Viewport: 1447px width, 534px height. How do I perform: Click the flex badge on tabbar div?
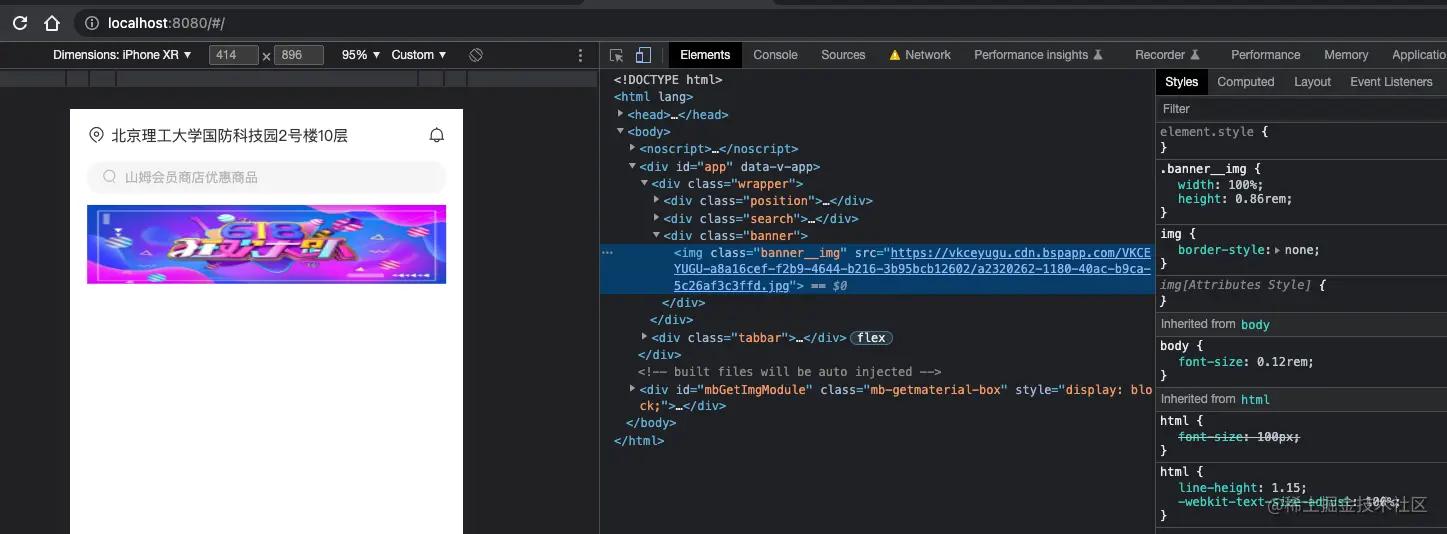coord(871,338)
